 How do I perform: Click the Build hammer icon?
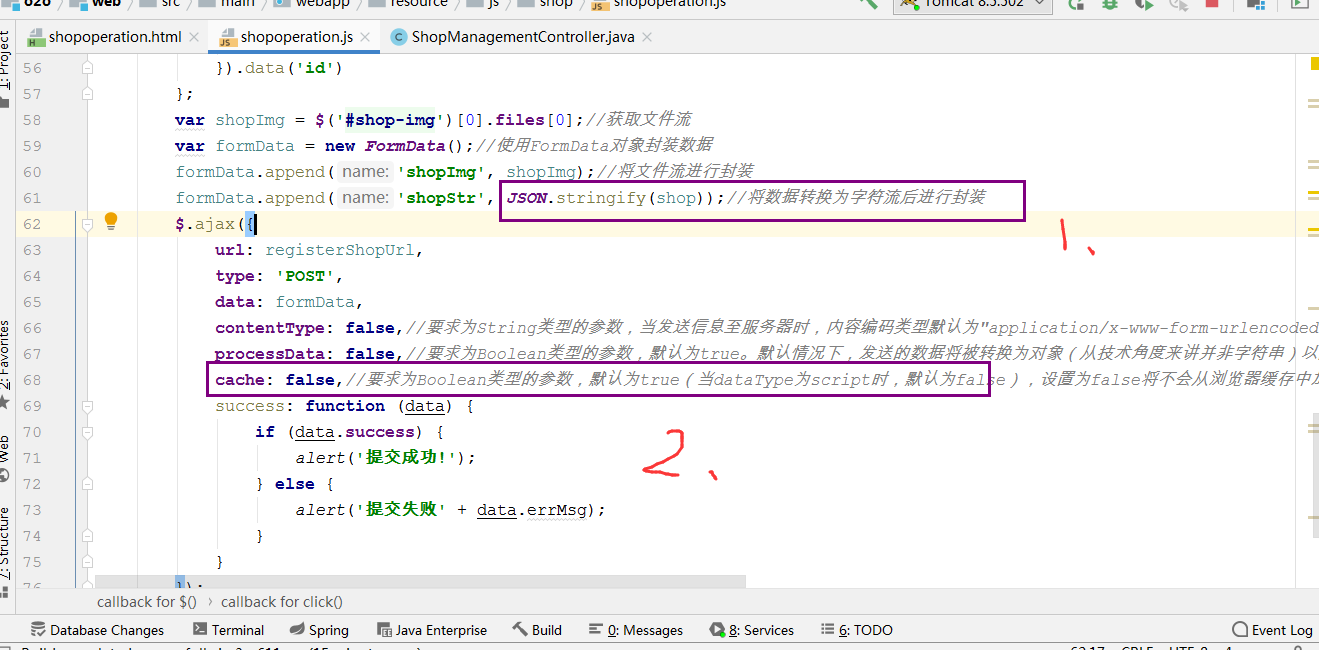pos(520,630)
